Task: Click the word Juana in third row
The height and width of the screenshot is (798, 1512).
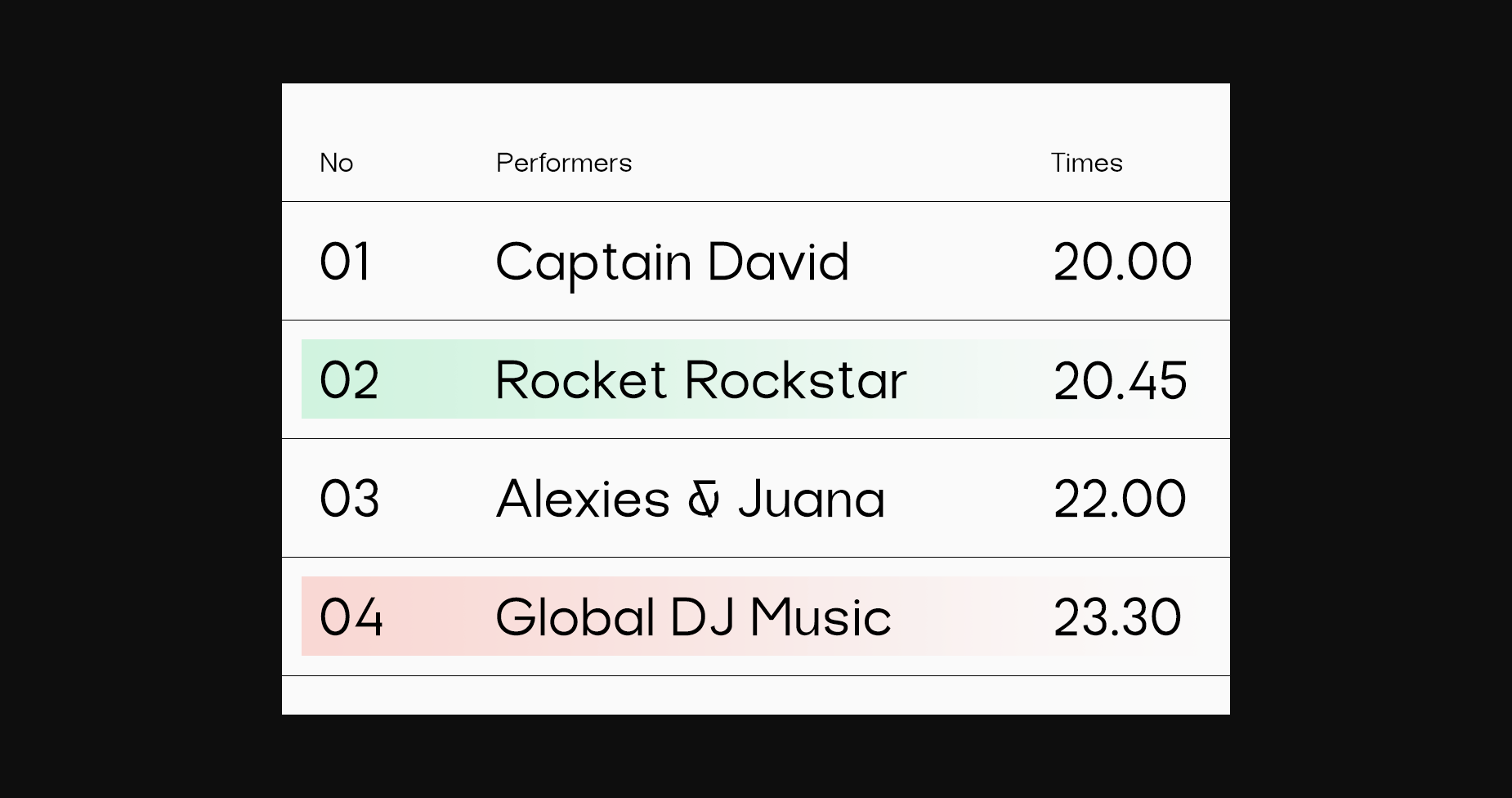Action: coord(812,499)
